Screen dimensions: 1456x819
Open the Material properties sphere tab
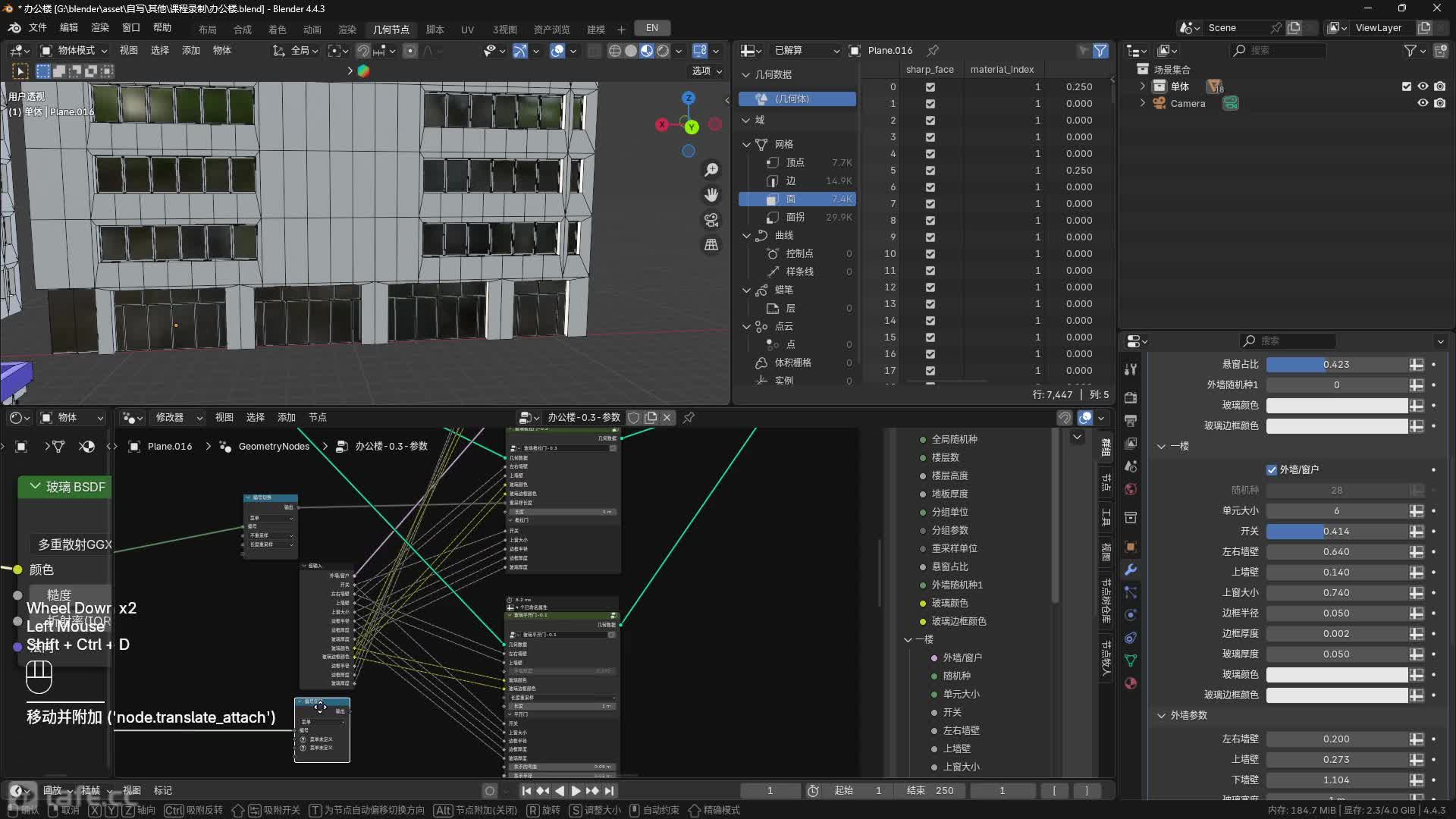click(1131, 683)
